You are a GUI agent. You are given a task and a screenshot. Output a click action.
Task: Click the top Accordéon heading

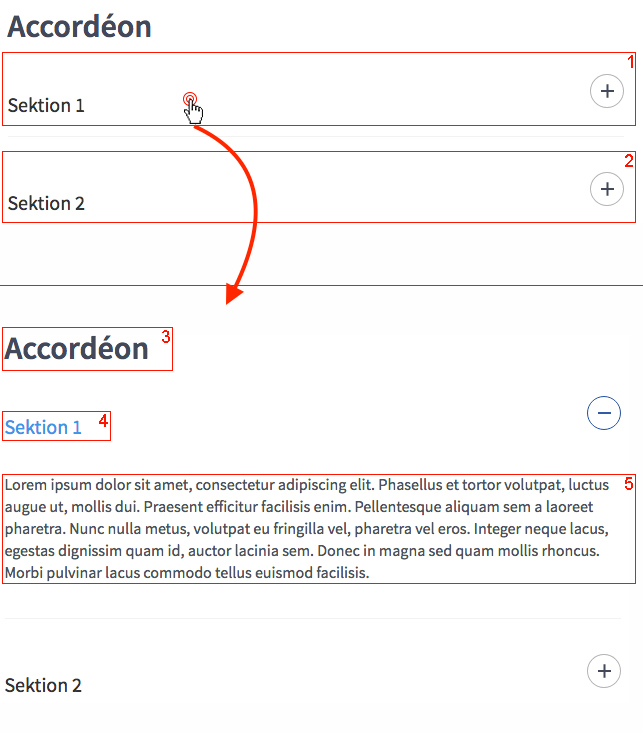(79, 26)
